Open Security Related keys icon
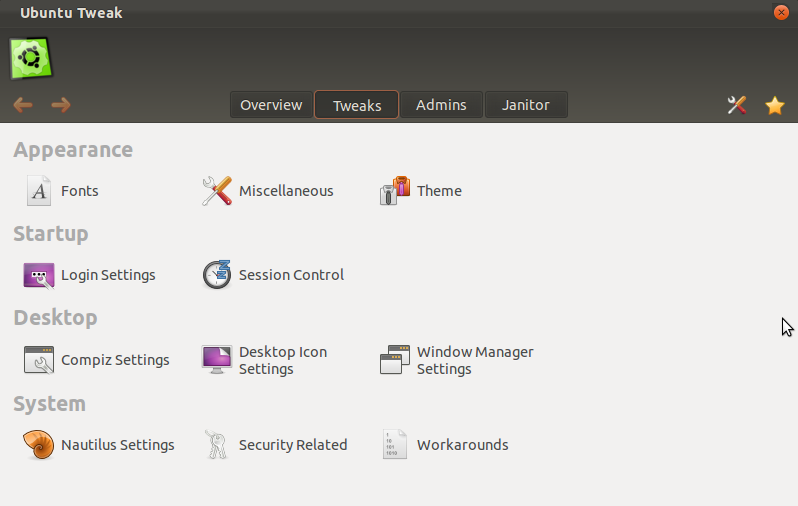 (217, 445)
